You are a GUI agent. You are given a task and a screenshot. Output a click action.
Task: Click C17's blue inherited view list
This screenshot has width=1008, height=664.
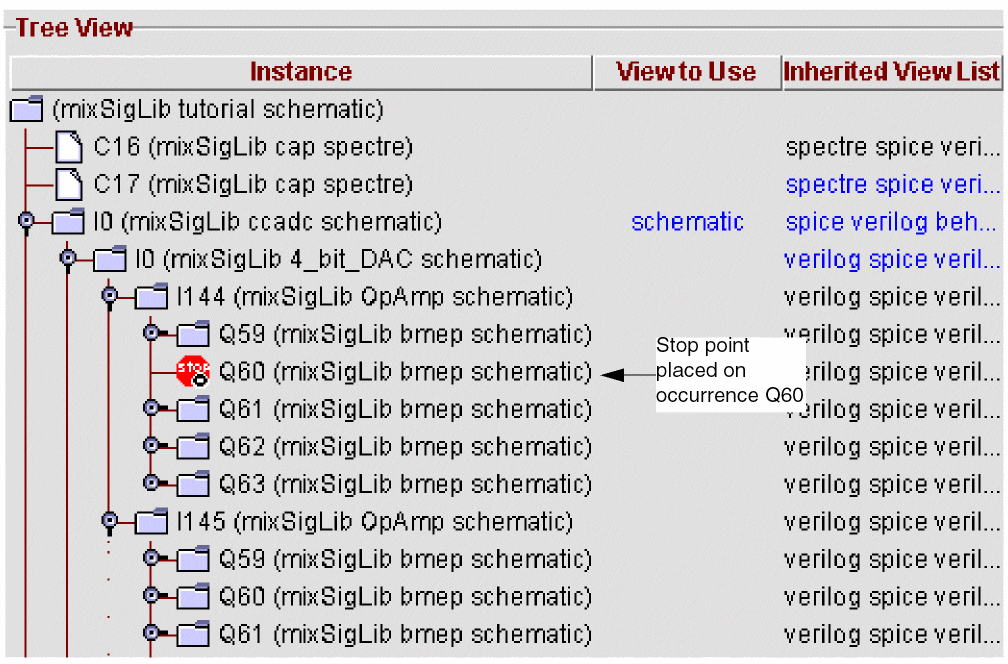pyautogui.click(x=892, y=185)
